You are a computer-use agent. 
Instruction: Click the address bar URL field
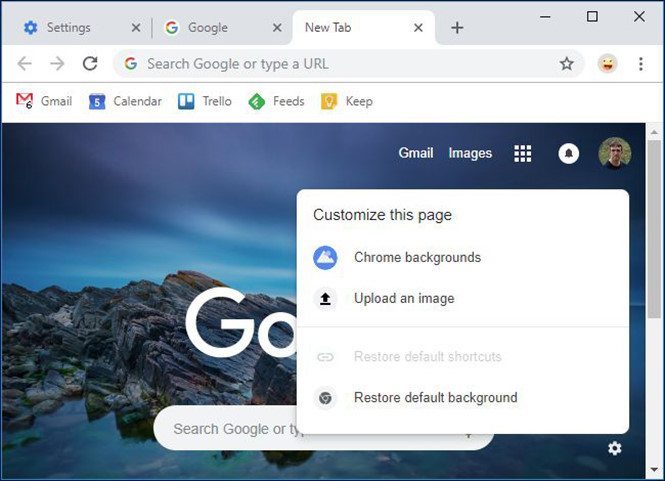pyautogui.click(x=348, y=64)
